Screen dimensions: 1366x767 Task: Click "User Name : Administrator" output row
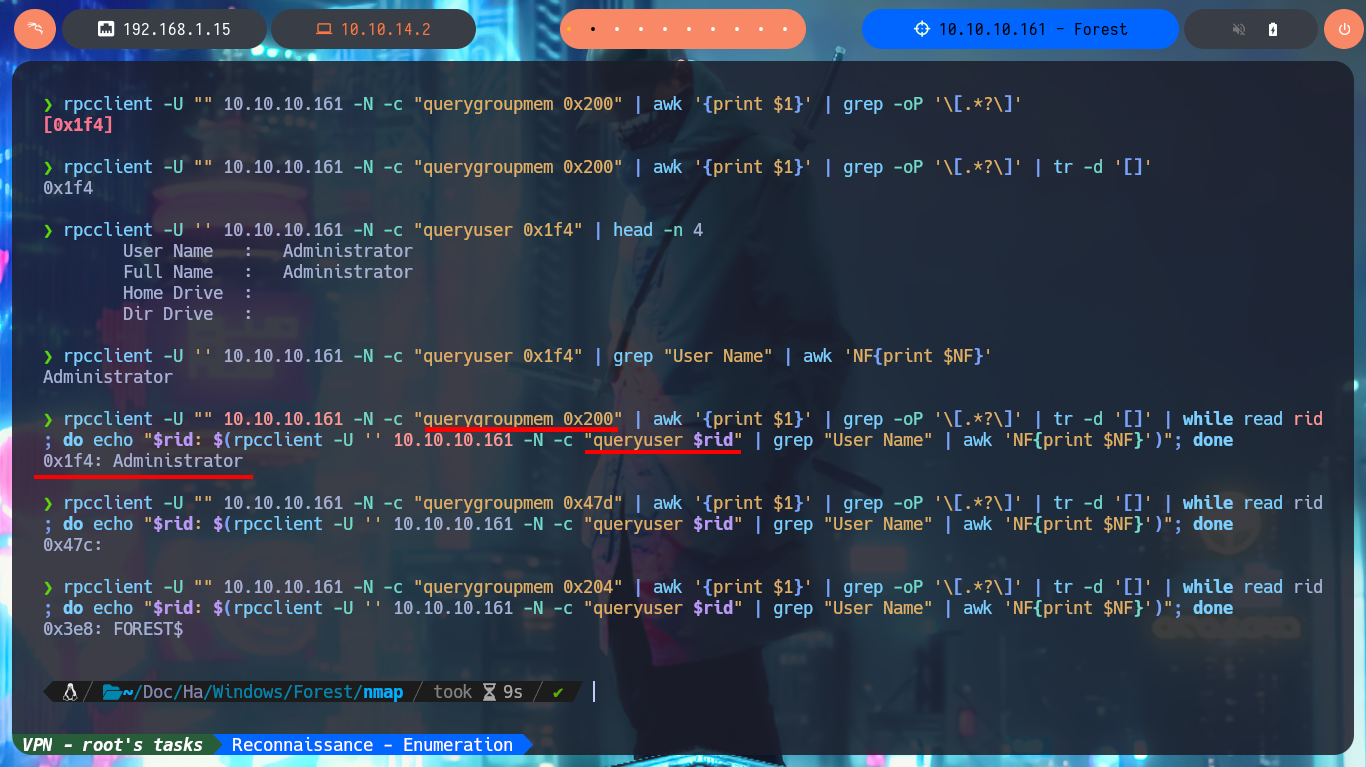pos(267,251)
